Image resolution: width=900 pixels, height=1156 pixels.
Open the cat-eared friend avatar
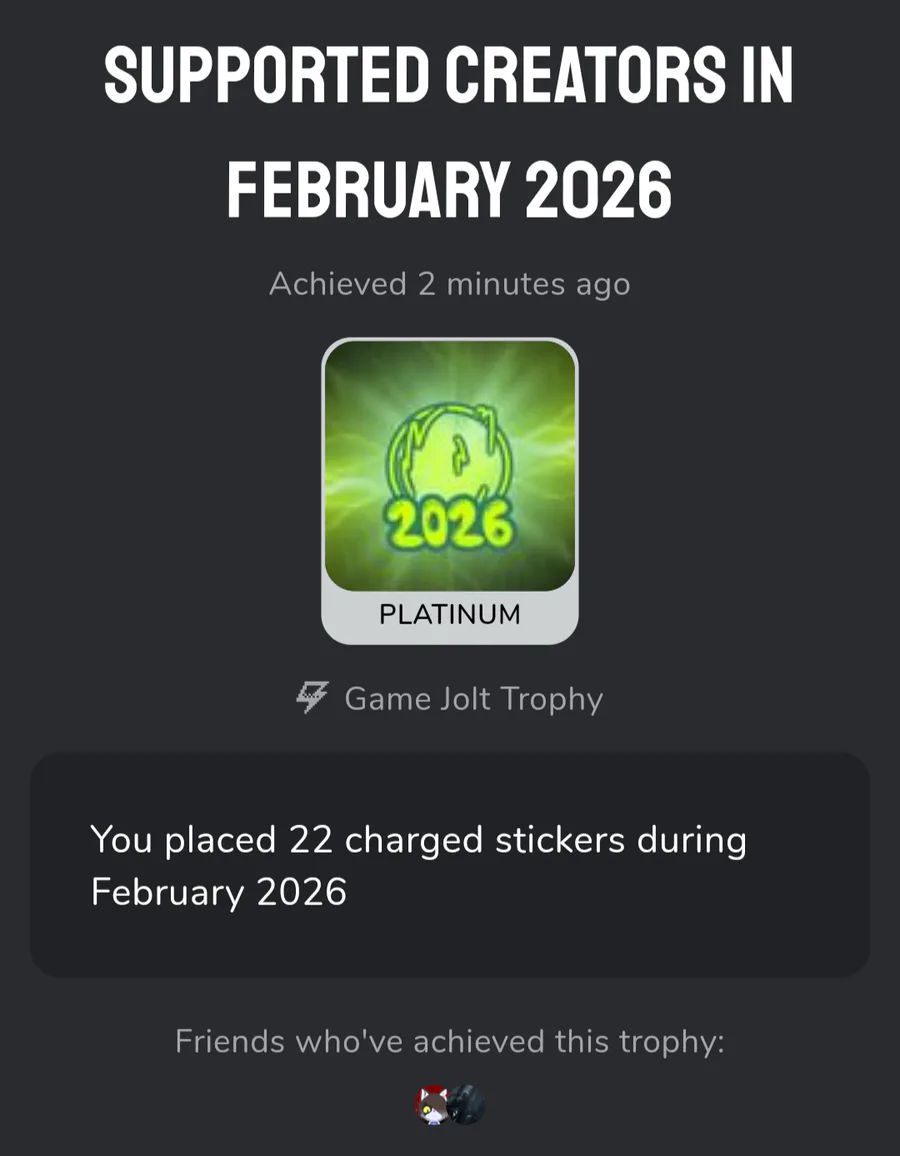tap(432, 1105)
